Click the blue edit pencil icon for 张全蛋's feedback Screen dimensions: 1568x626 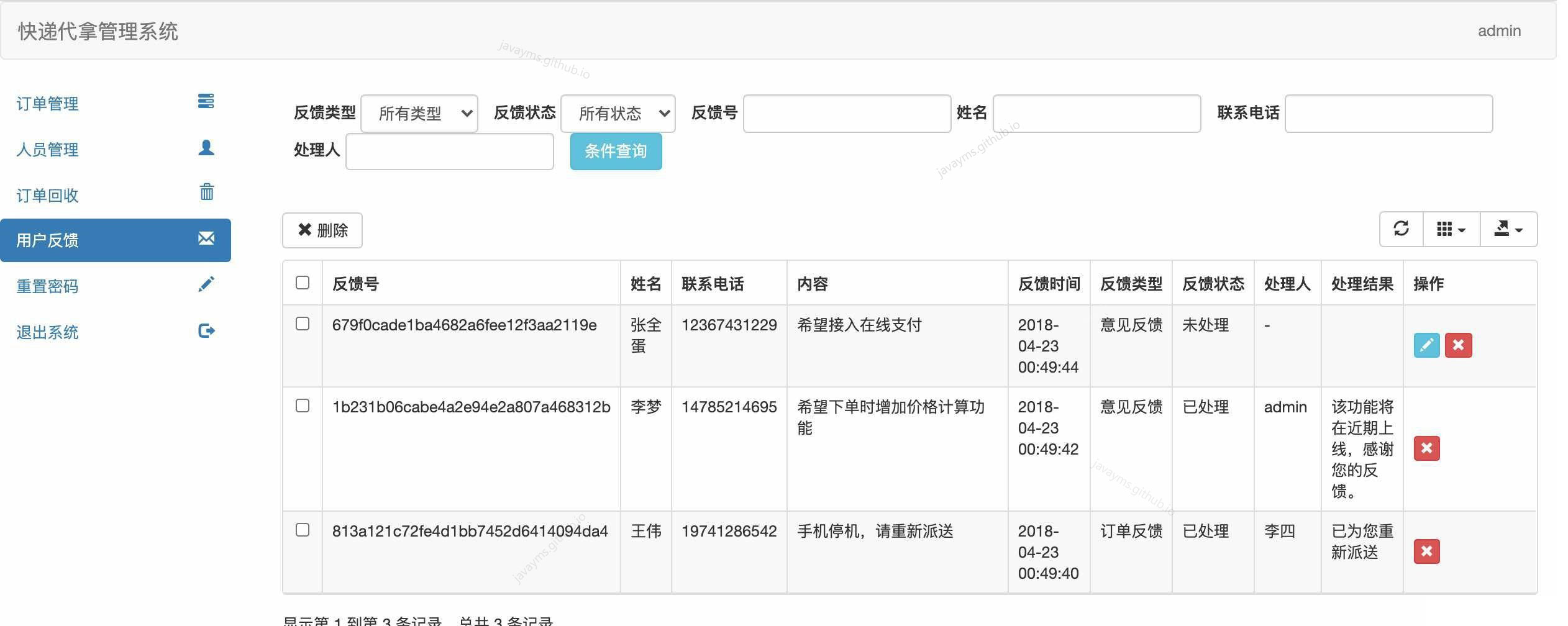(1426, 345)
